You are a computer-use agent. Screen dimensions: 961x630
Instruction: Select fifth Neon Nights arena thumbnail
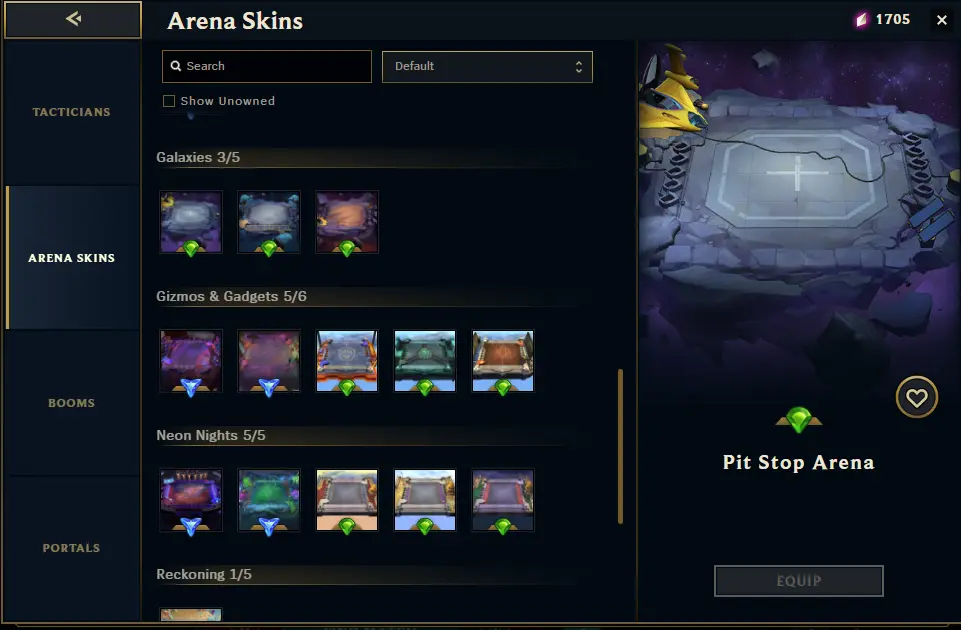coord(503,500)
